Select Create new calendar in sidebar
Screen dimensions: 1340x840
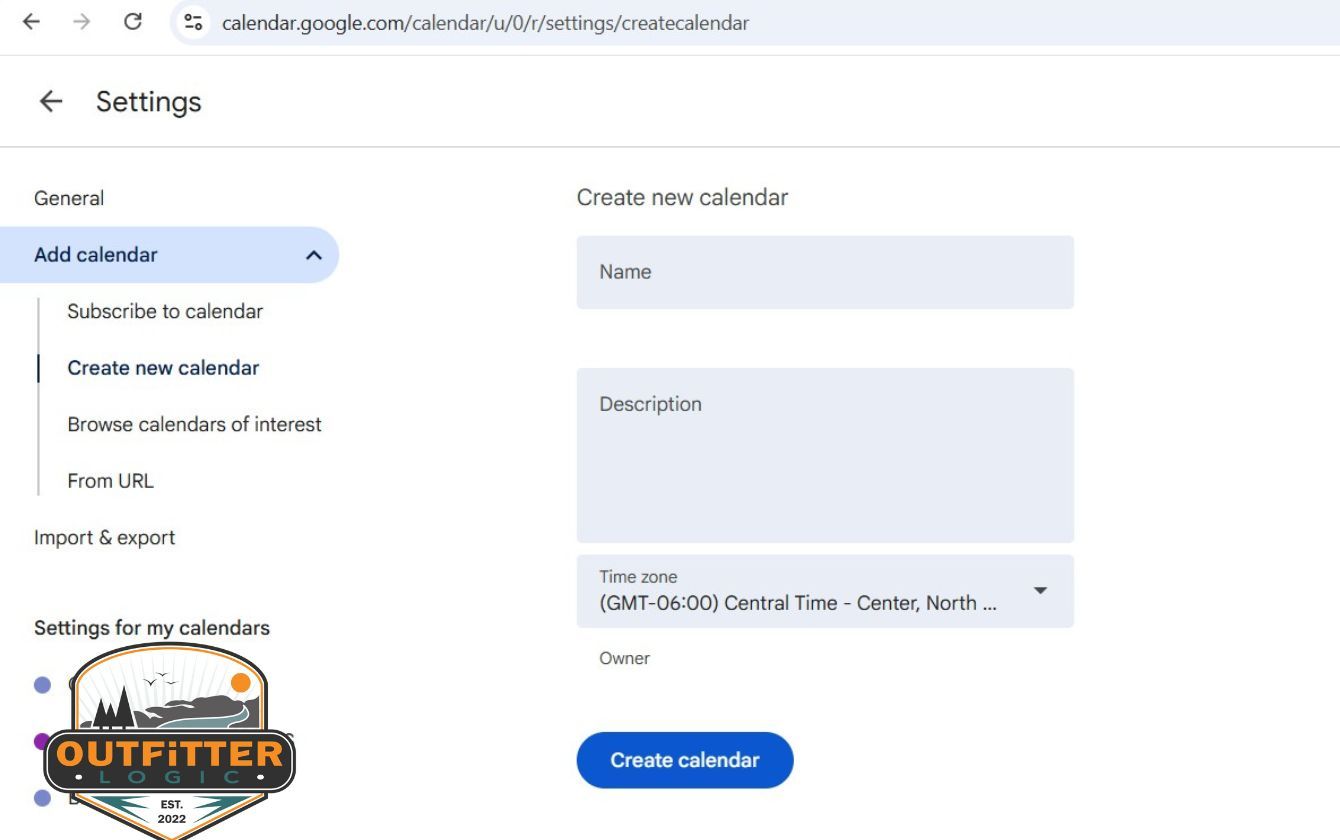162,367
